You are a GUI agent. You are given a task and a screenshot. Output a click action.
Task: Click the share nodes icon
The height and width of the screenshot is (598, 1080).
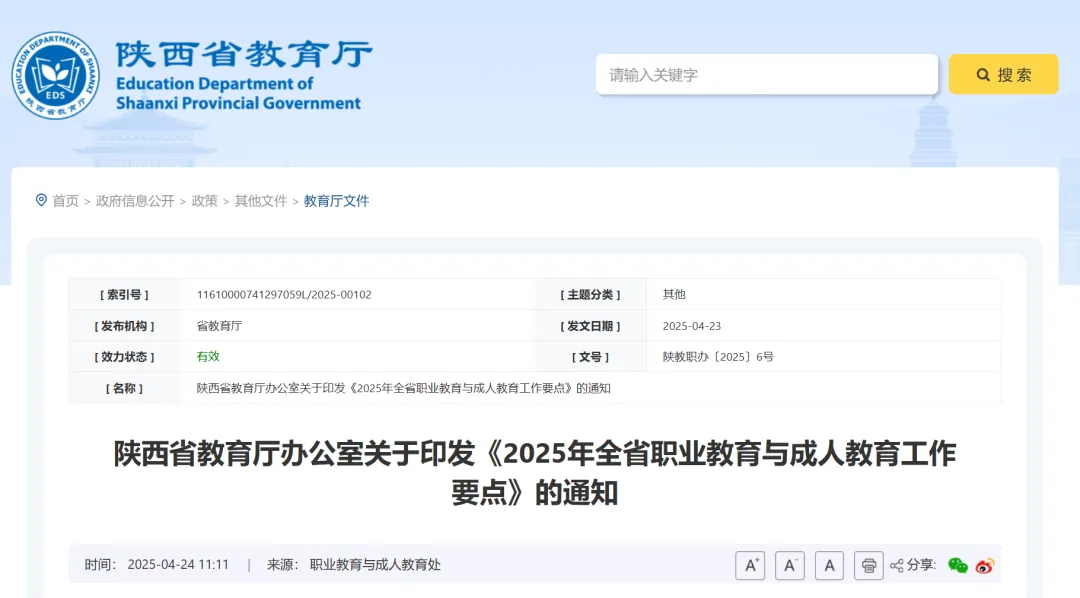[897, 566]
